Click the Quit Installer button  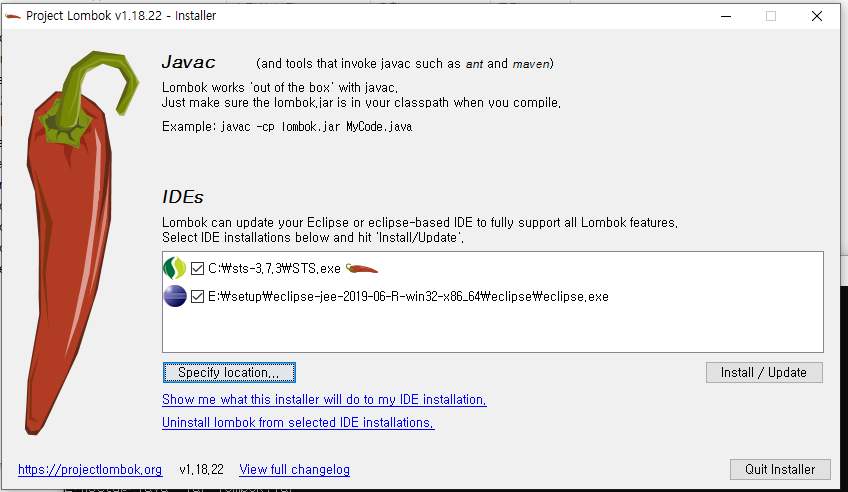click(780, 469)
